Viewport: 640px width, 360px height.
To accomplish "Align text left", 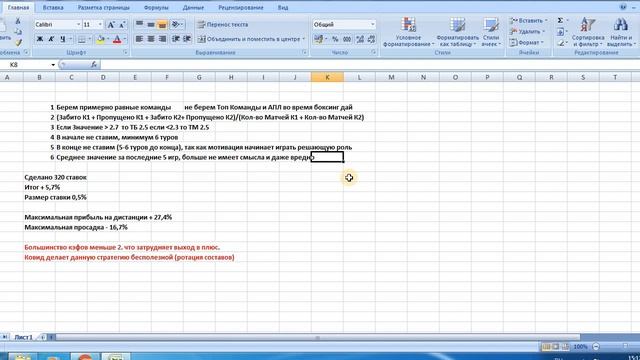I will click(x=139, y=39).
